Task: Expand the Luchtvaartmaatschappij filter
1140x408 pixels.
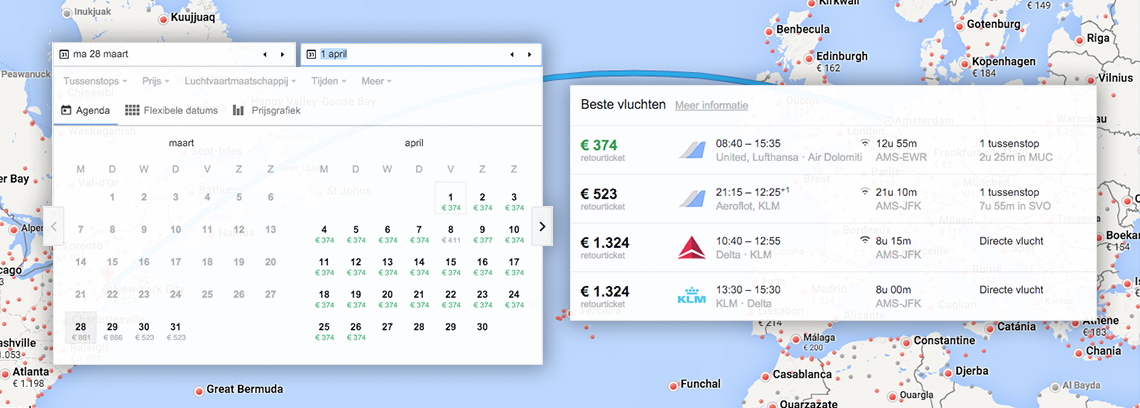Action: (241, 81)
